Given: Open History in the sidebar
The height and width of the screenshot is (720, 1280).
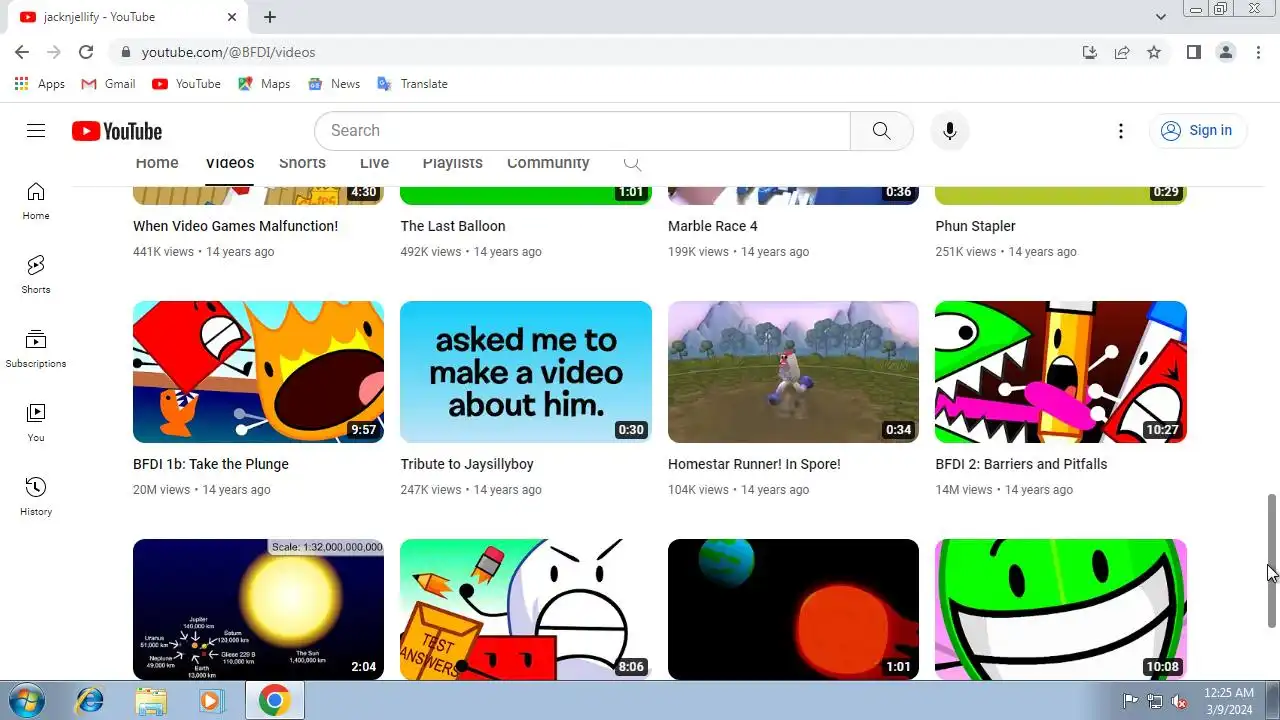Looking at the screenshot, I should tap(36, 496).
